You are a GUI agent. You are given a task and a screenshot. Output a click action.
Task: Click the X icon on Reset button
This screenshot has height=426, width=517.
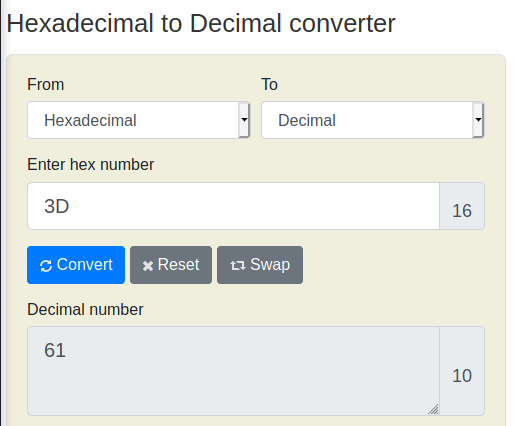click(148, 266)
